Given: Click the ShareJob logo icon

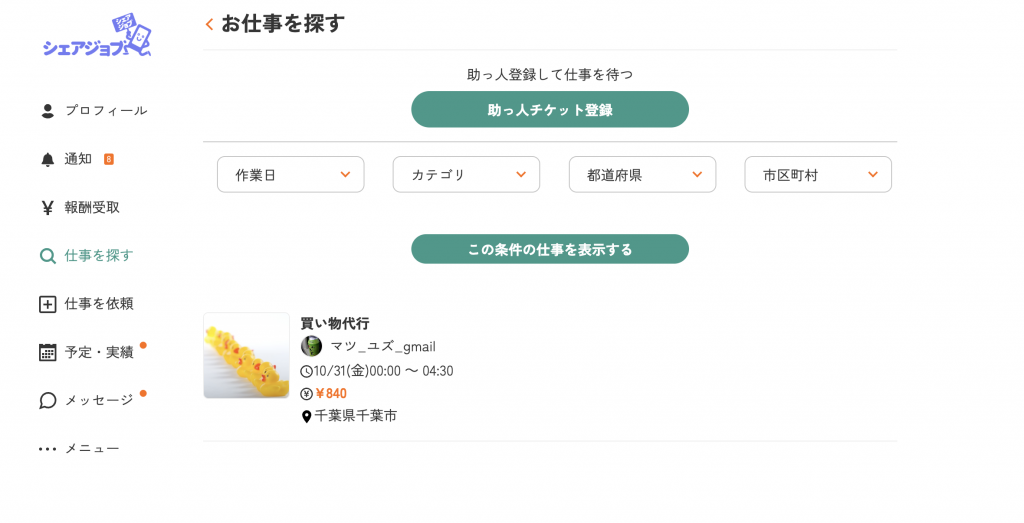Looking at the screenshot, I should pos(97,38).
